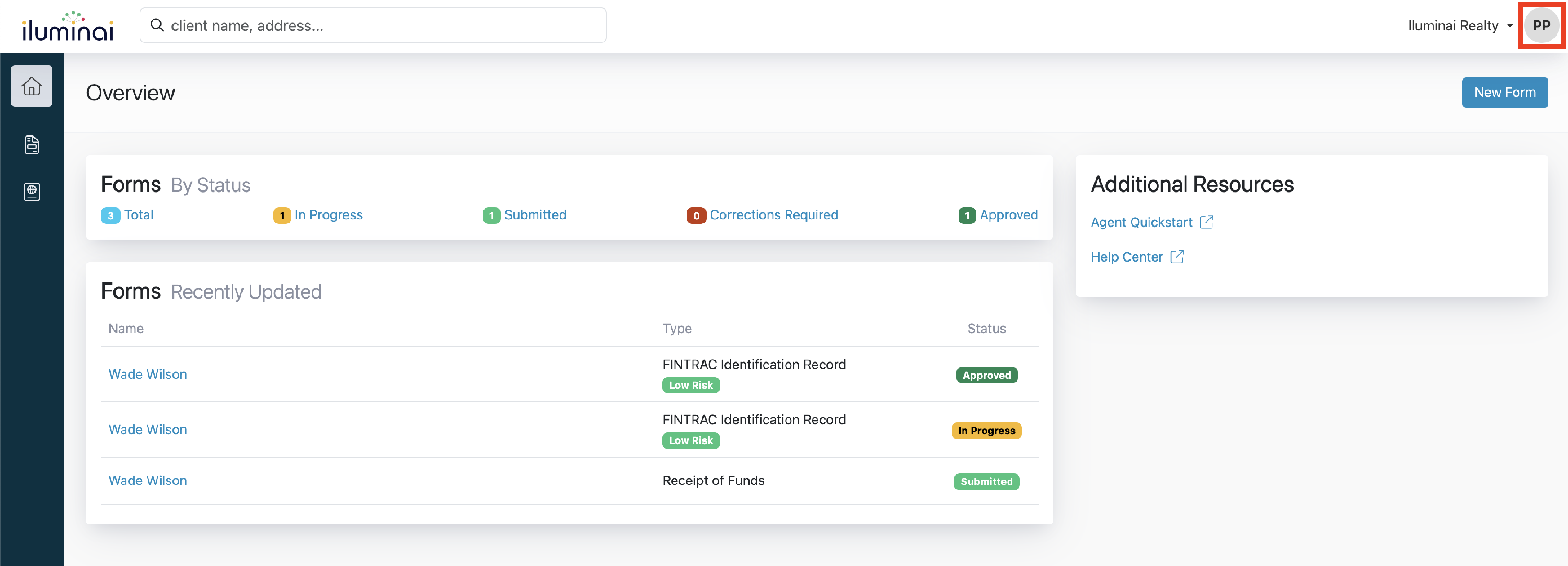The image size is (1568, 566).
Task: Click the Type column header
Action: (677, 329)
